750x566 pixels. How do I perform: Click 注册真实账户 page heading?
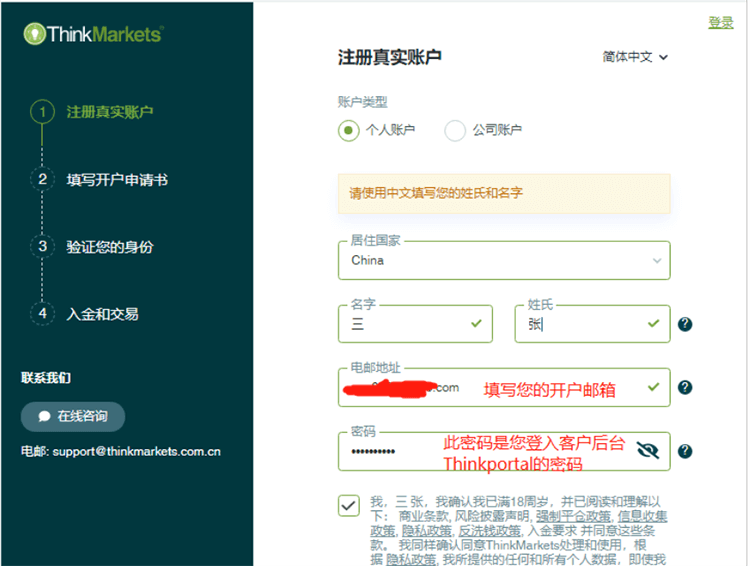[x=389, y=57]
